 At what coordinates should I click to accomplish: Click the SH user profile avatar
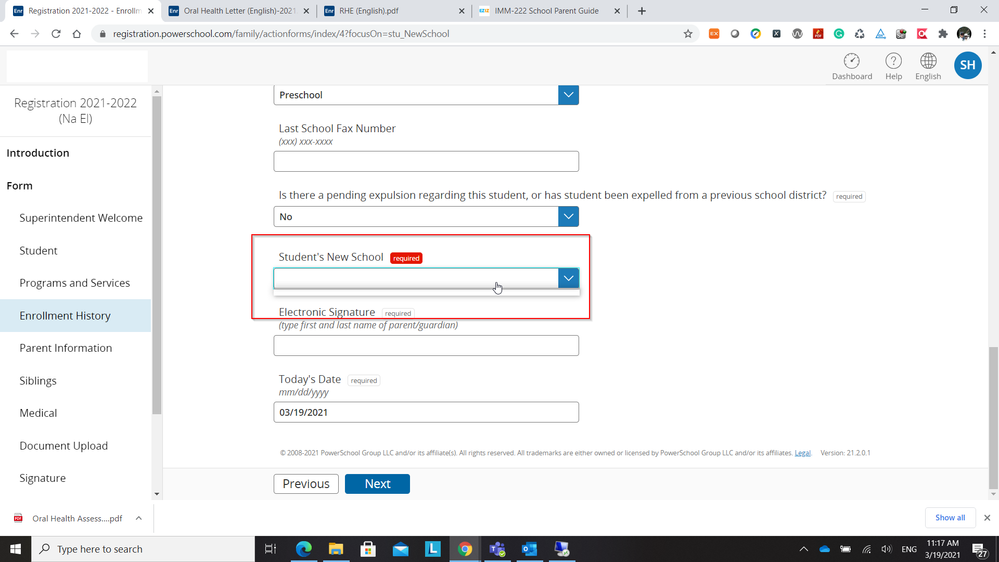(x=967, y=66)
